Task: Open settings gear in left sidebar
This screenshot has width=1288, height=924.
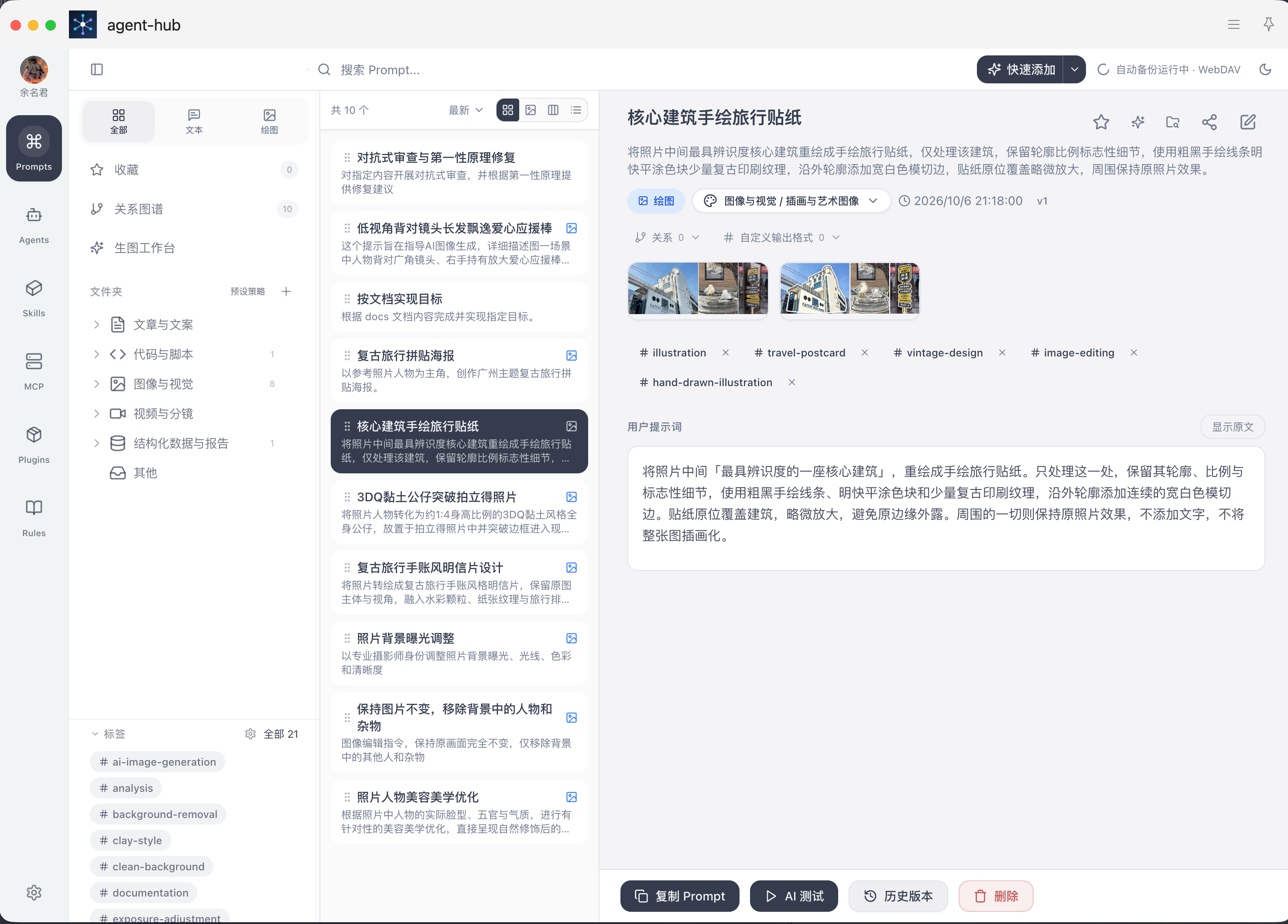Action: (34, 892)
